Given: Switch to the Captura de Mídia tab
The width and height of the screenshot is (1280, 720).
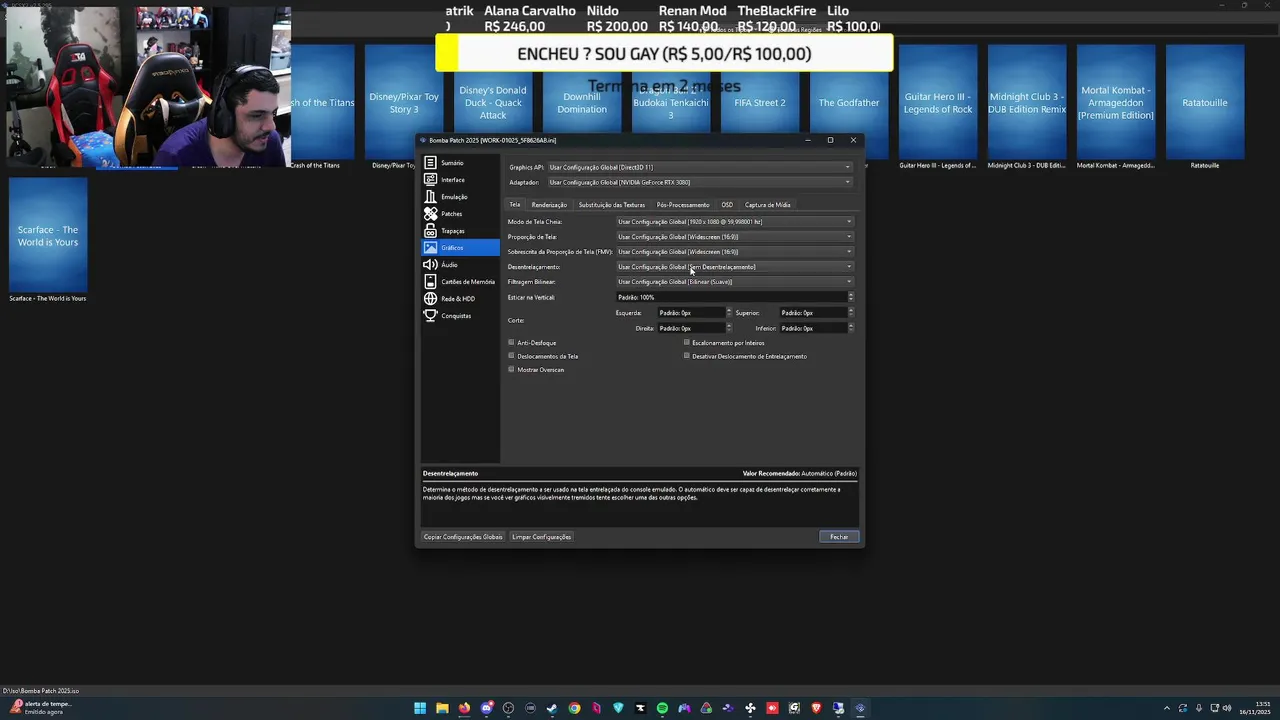Looking at the screenshot, I should click(x=767, y=204).
